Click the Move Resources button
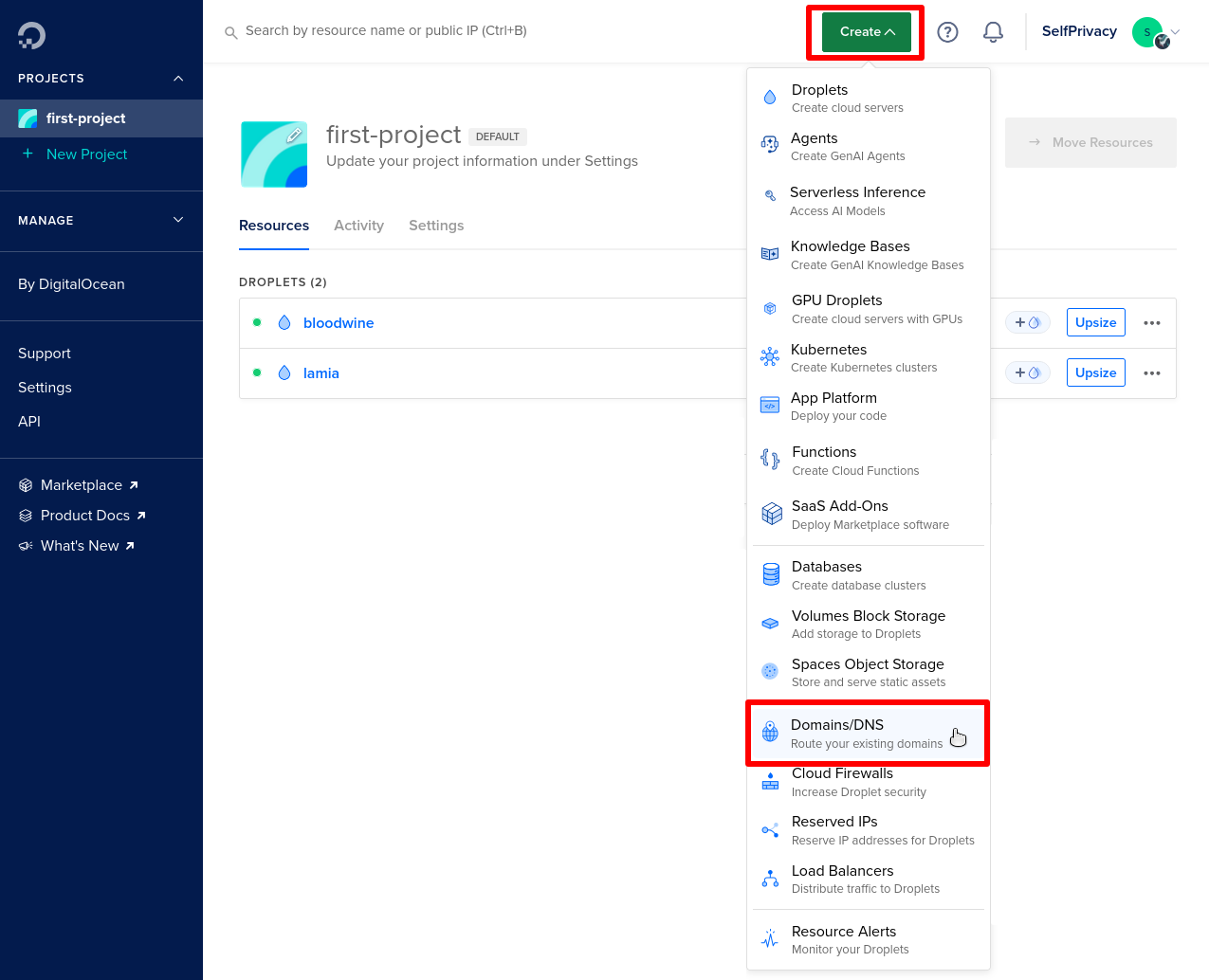1209x980 pixels. 1090,143
